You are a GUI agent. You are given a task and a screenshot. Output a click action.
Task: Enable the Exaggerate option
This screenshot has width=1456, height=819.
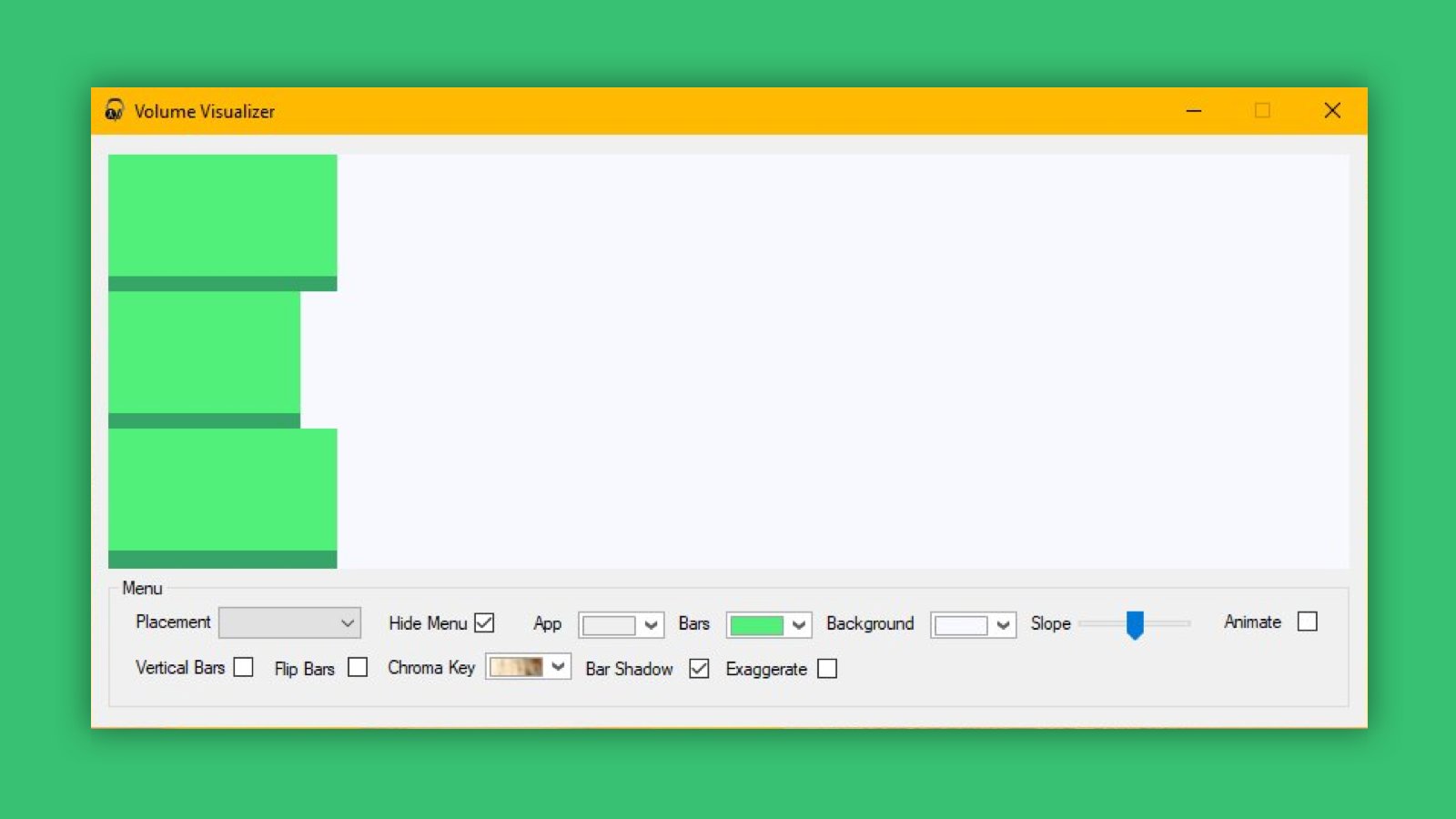pos(827,669)
